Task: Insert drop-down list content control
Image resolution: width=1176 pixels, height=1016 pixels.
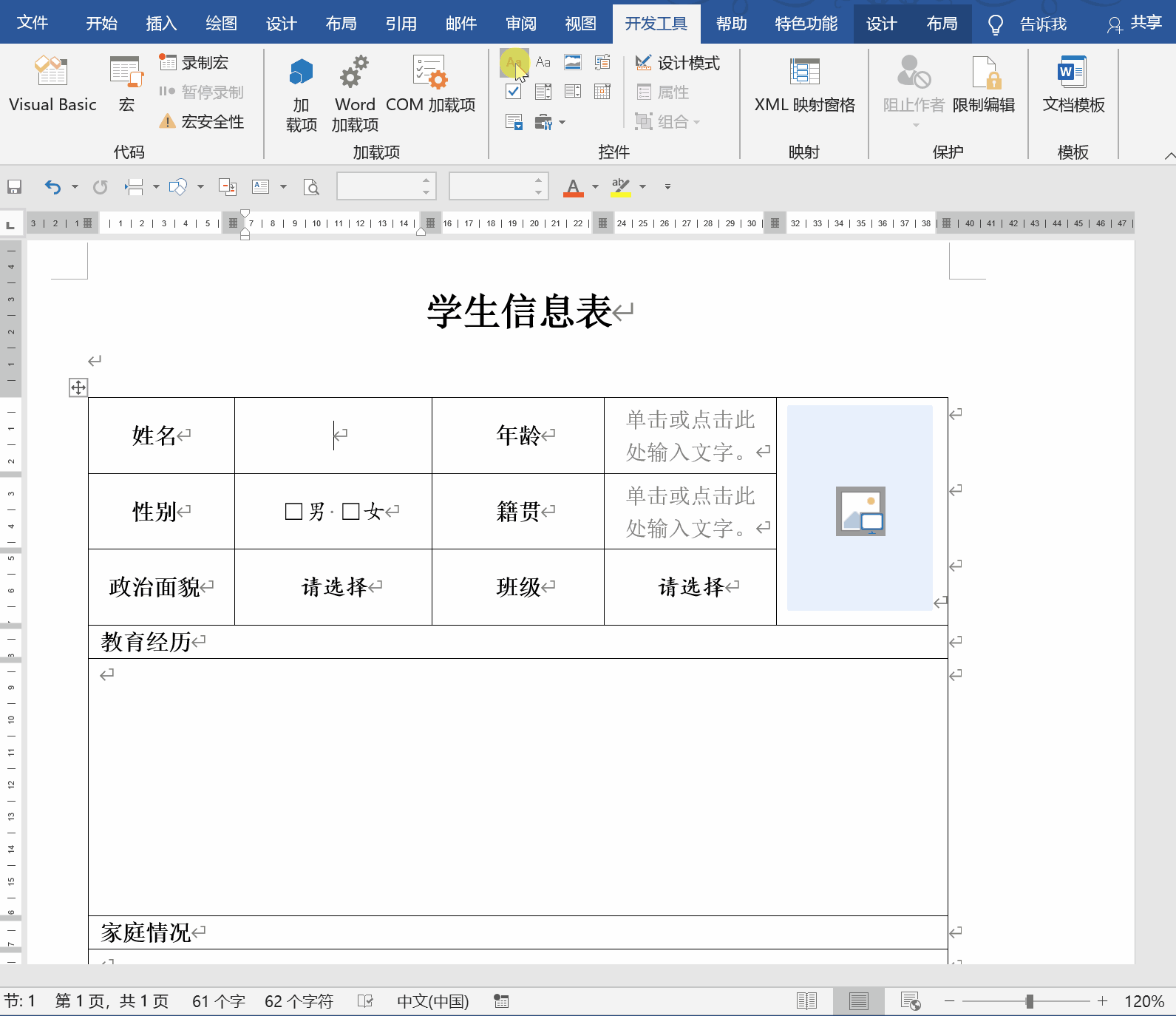Action: [x=573, y=92]
